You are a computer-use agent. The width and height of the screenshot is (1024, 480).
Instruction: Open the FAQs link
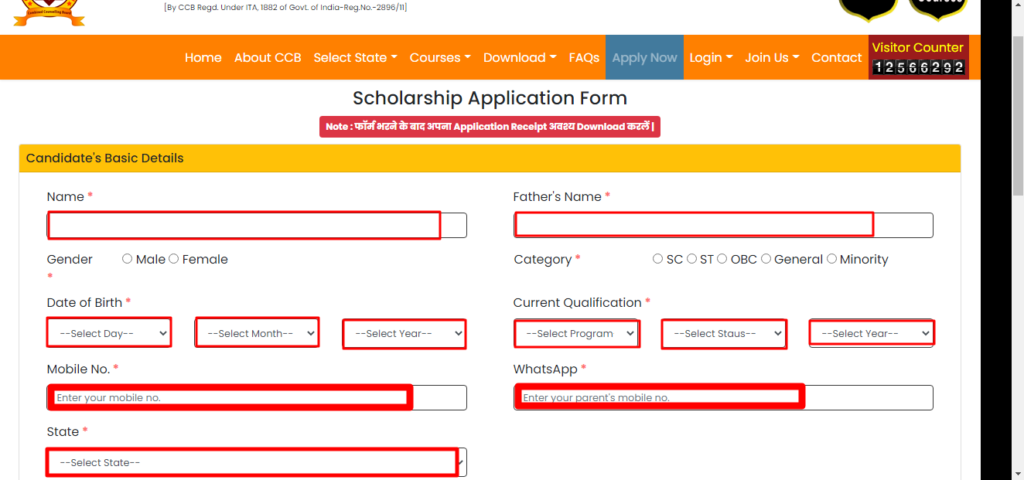click(x=584, y=57)
